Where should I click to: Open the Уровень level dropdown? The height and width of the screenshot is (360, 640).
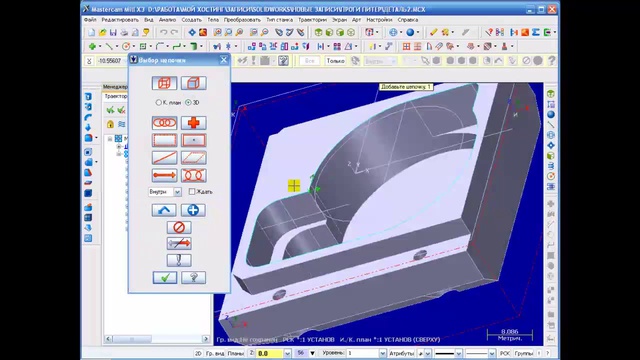(382, 353)
